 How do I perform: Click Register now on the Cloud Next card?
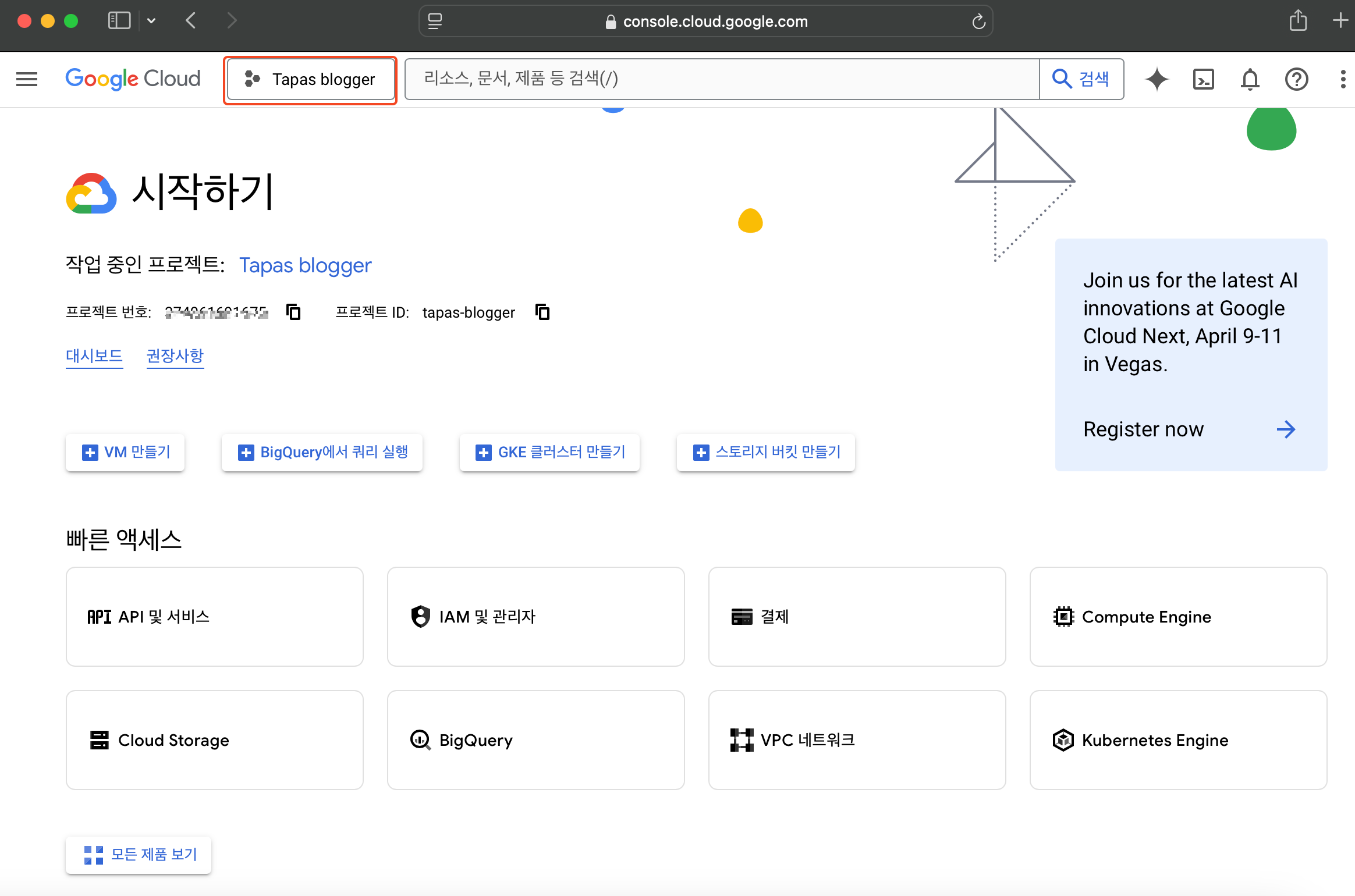1143,429
